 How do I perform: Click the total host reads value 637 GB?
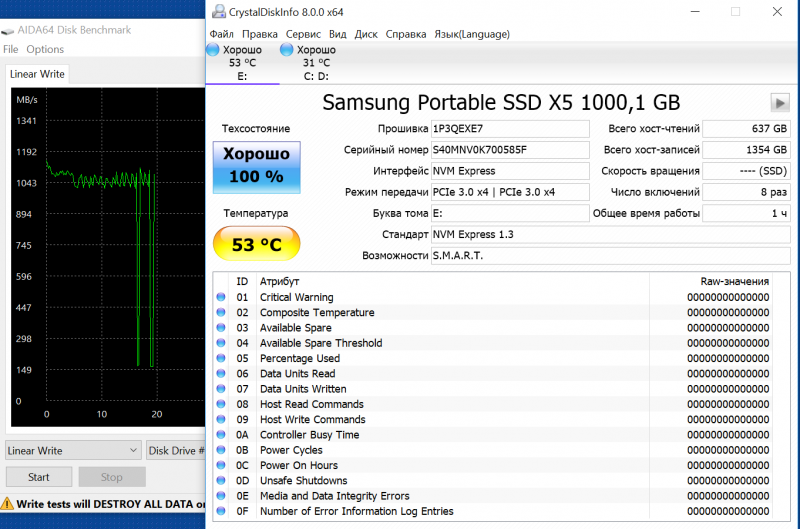point(746,129)
